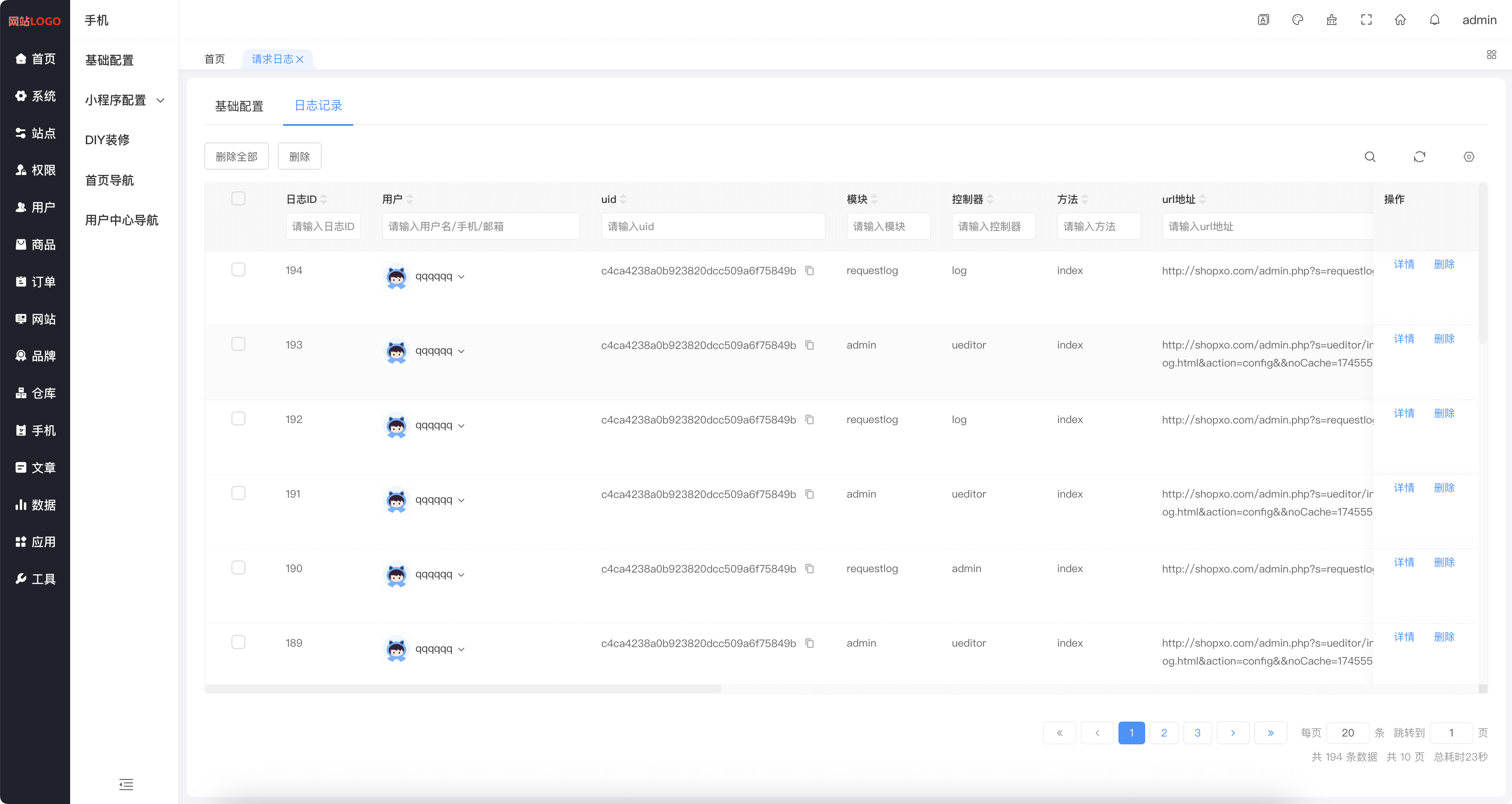1512x804 pixels.
Task: Open the table search magnifier icon
Action: coord(1370,157)
